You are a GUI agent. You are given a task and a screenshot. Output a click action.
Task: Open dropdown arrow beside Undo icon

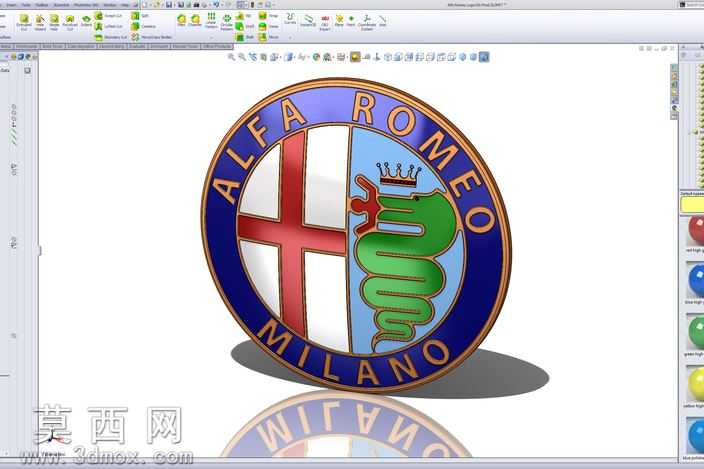[223, 5]
